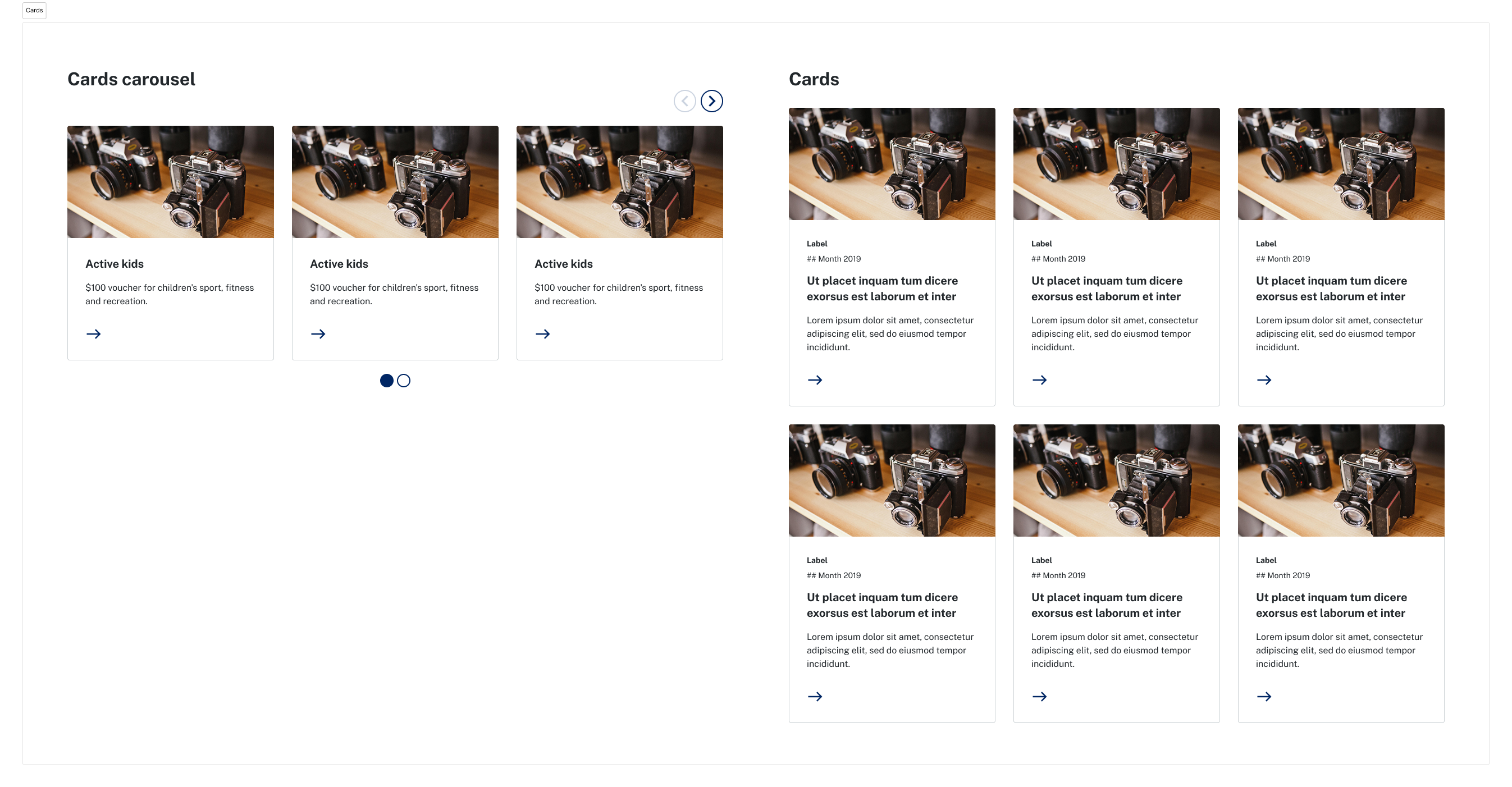Click '$100 voucher' description on first carousel card

click(170, 295)
